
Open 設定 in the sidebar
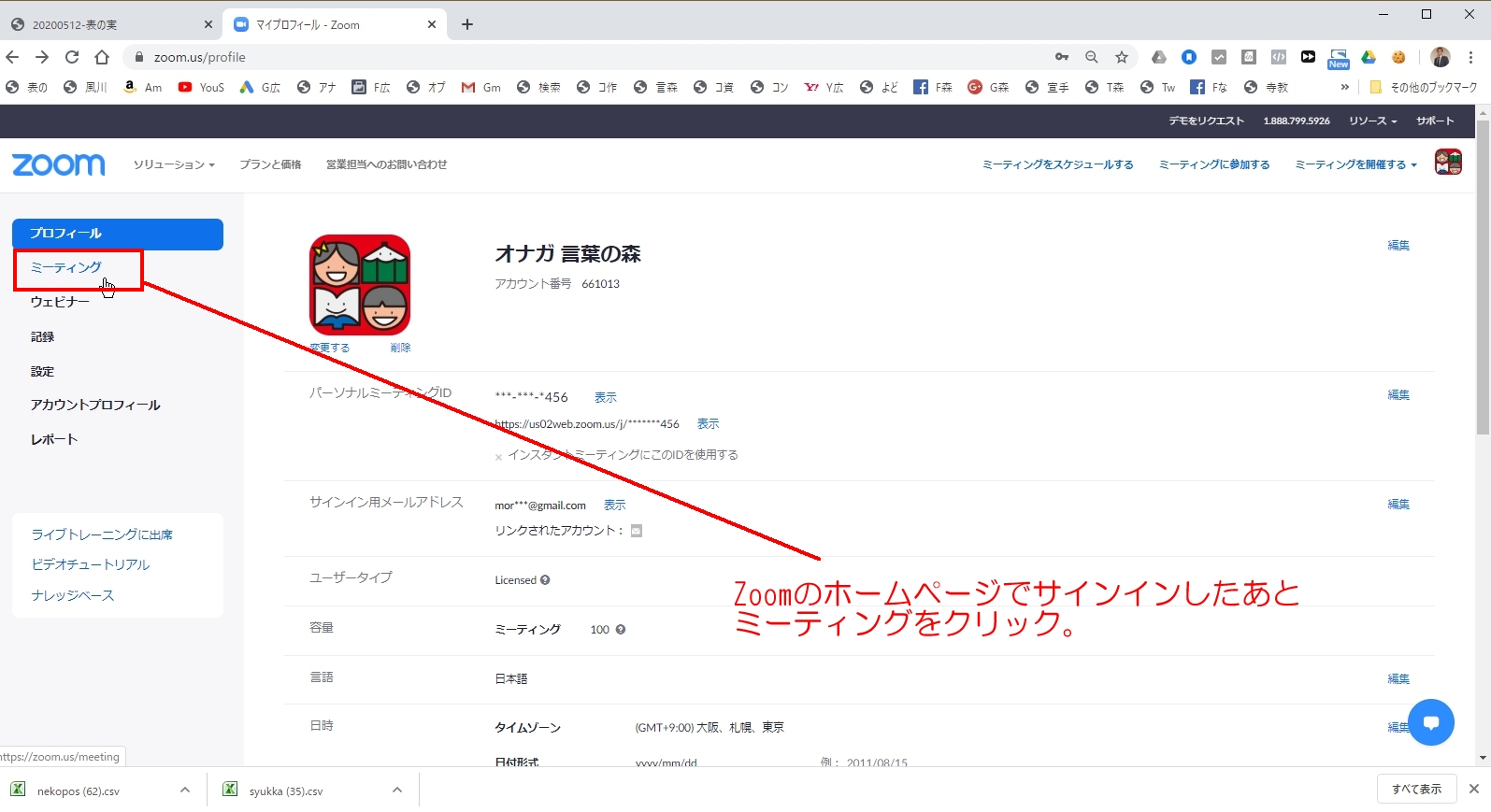42,371
